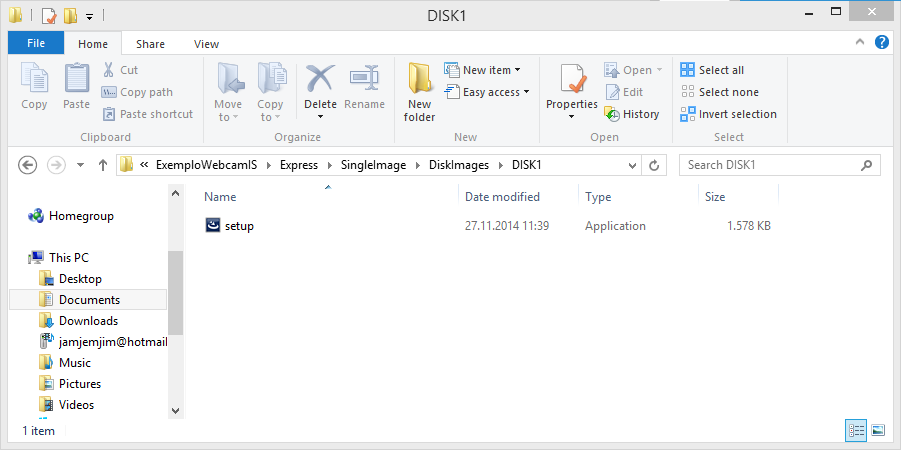Click Open in the Open group

633,70
